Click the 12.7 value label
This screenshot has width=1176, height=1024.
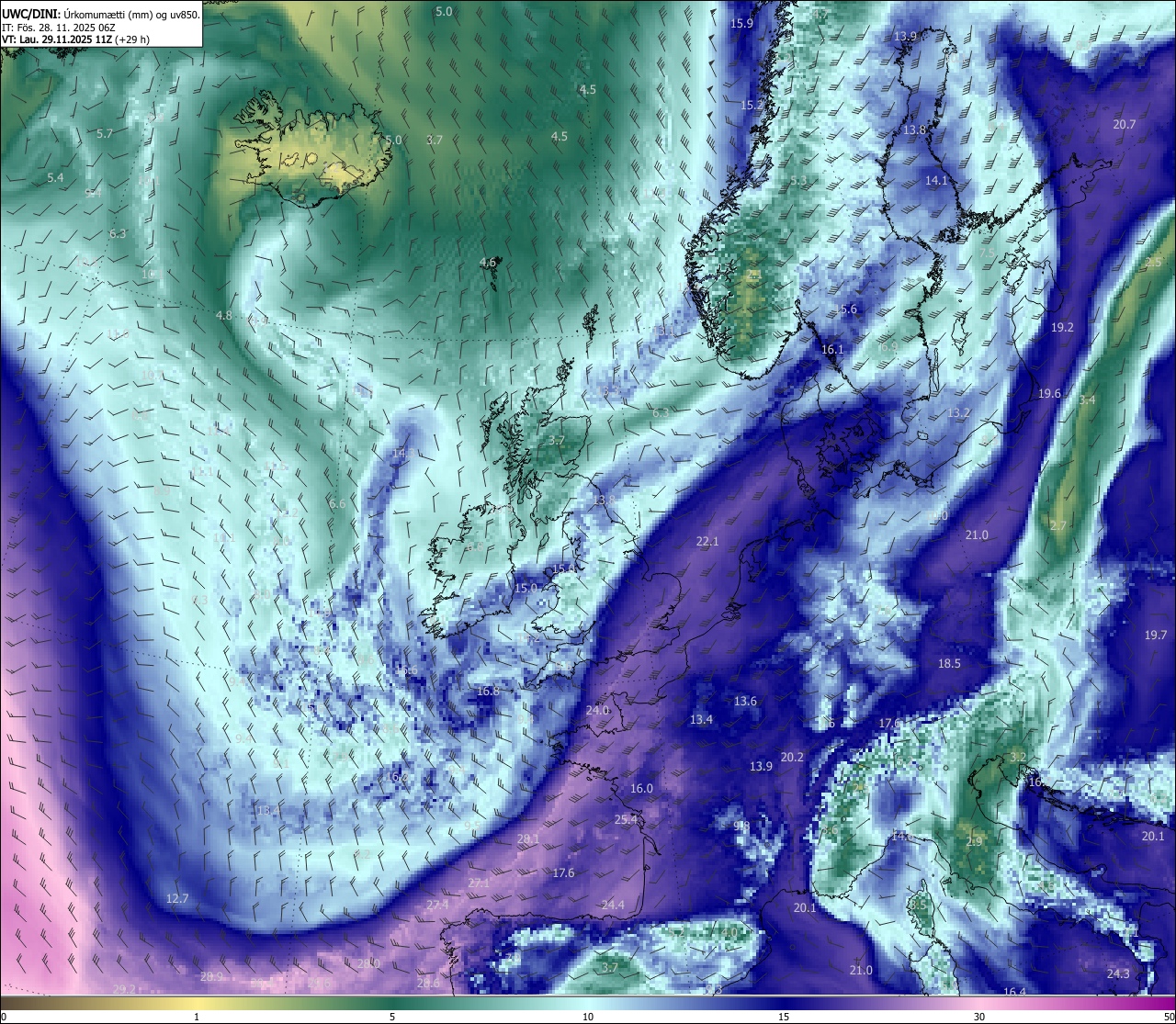[177, 897]
